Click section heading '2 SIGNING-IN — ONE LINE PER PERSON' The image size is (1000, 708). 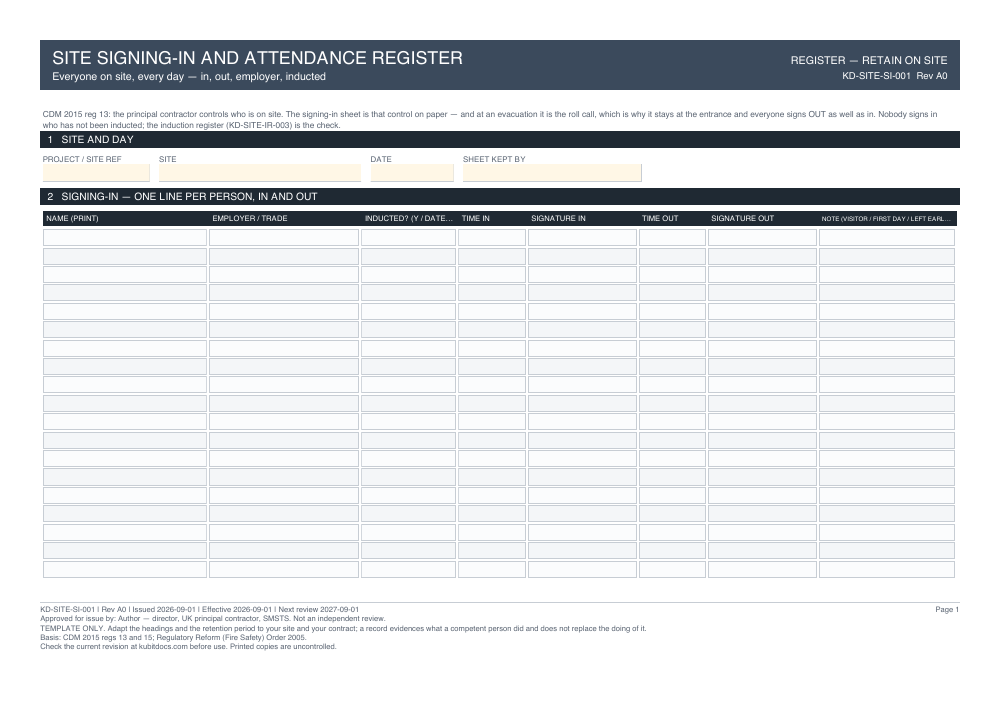500,196
